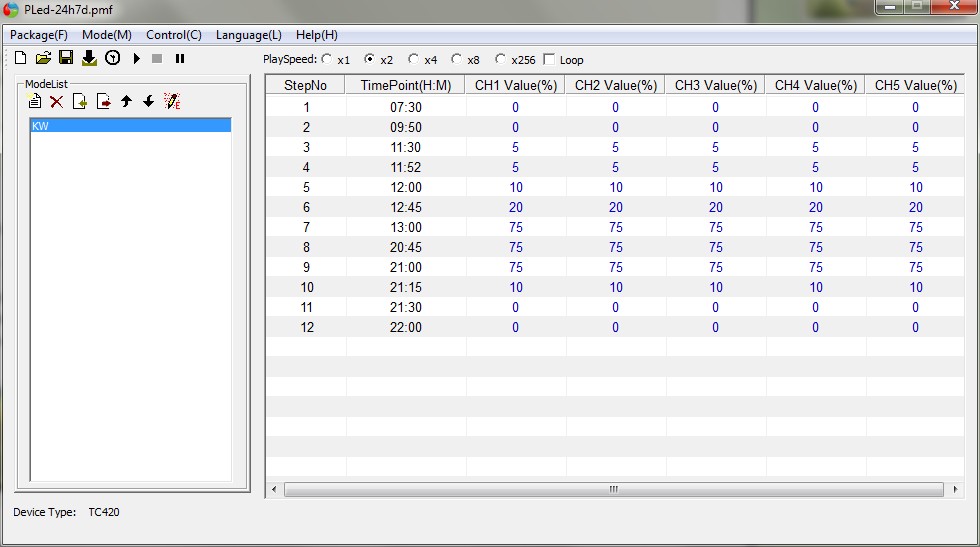
Task: Click CH2 value 5 in step 3
Action: tap(616, 148)
